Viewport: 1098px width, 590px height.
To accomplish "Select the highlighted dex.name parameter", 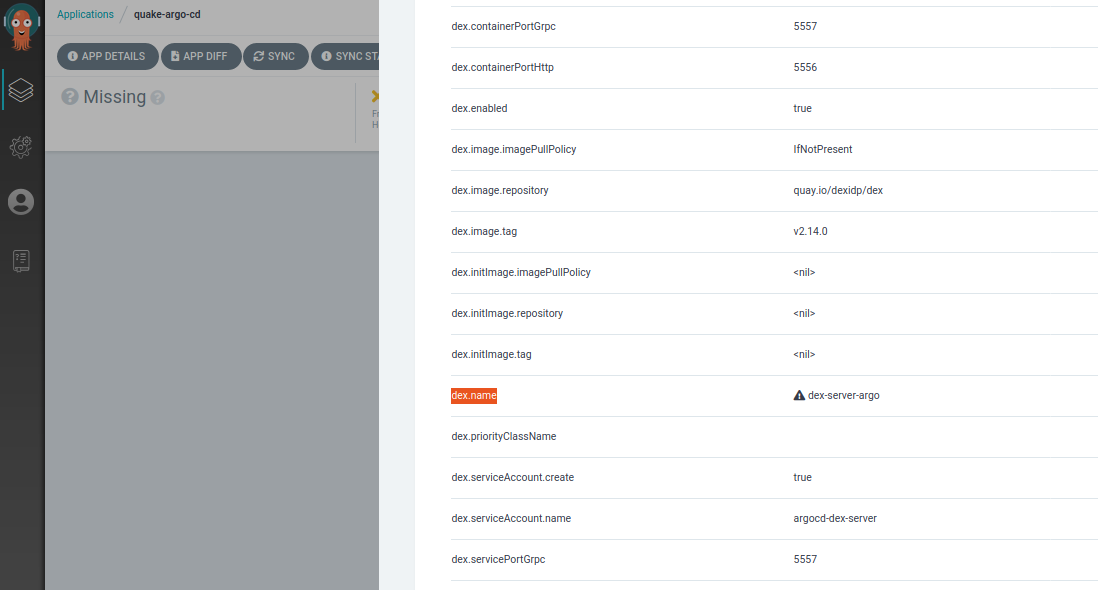I will pos(474,395).
